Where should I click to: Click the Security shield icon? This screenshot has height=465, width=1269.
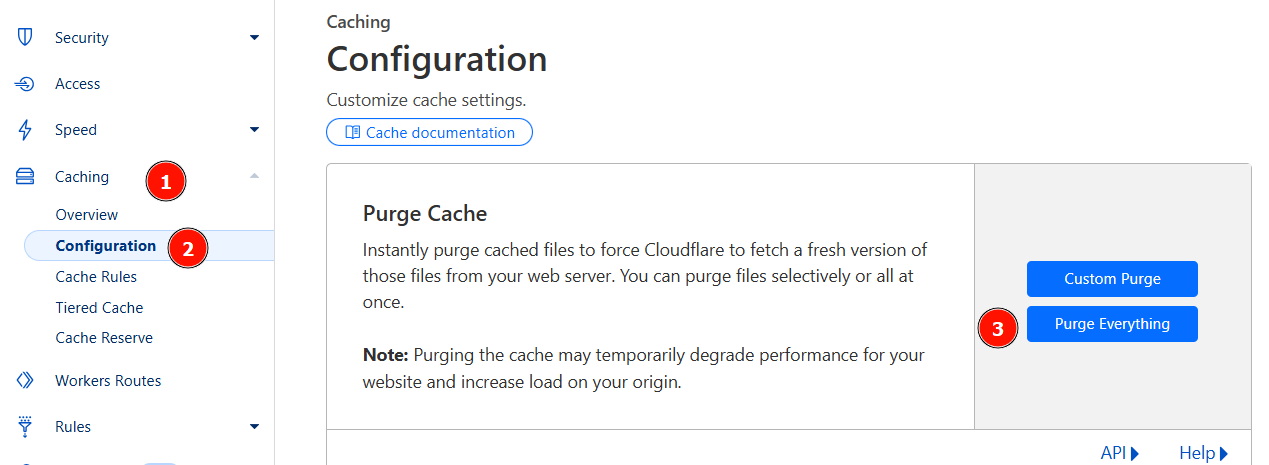tap(25, 38)
